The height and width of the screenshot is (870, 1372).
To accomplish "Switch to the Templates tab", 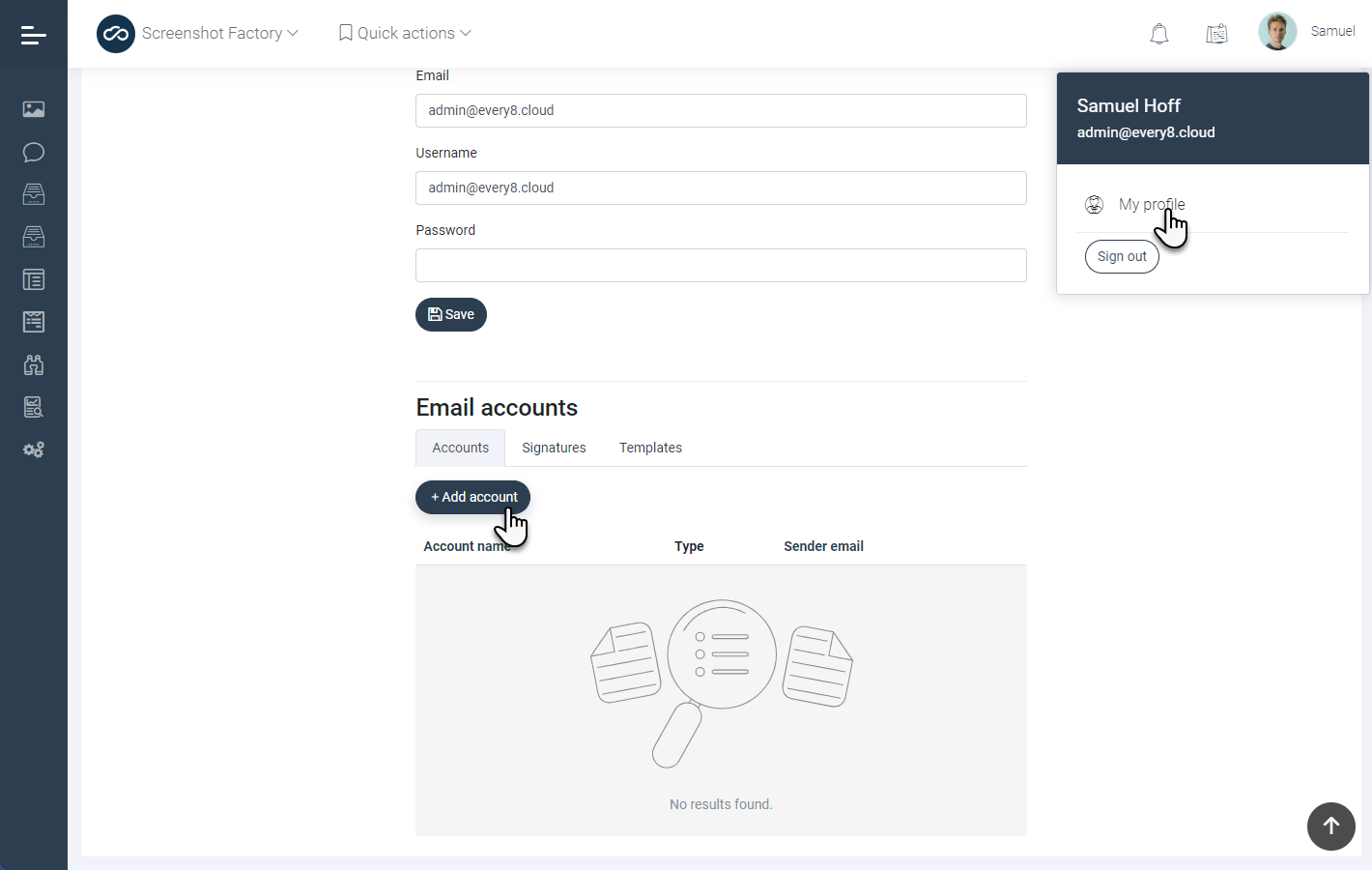I will 650,448.
